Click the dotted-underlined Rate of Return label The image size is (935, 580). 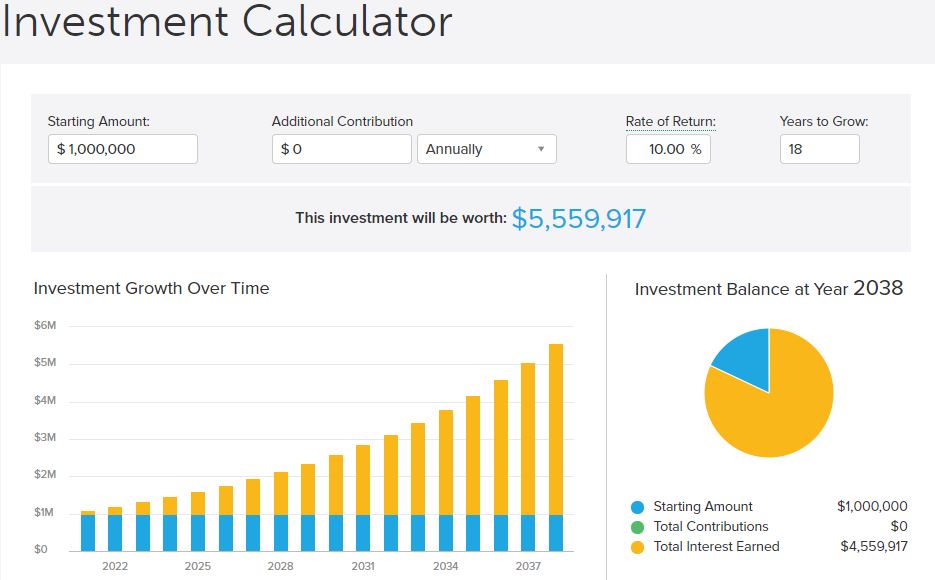tap(670, 122)
